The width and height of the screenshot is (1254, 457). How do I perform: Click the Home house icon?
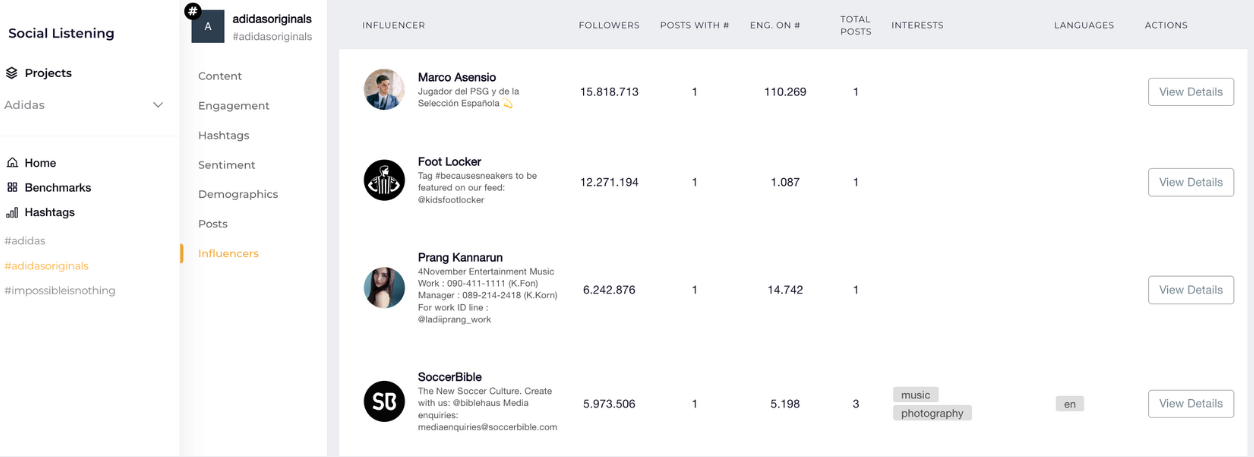[12, 163]
